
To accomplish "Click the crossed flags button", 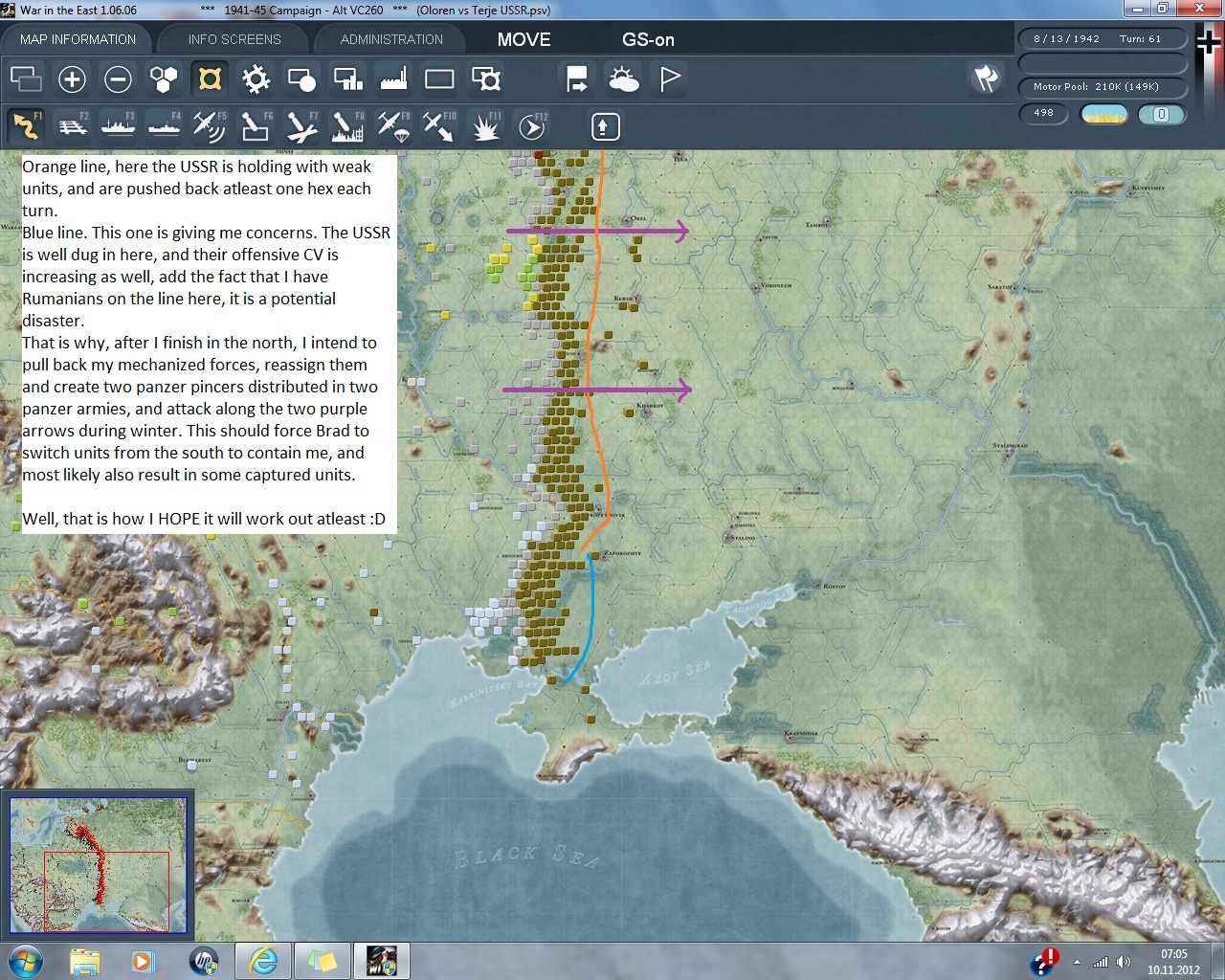I will point(986,78).
